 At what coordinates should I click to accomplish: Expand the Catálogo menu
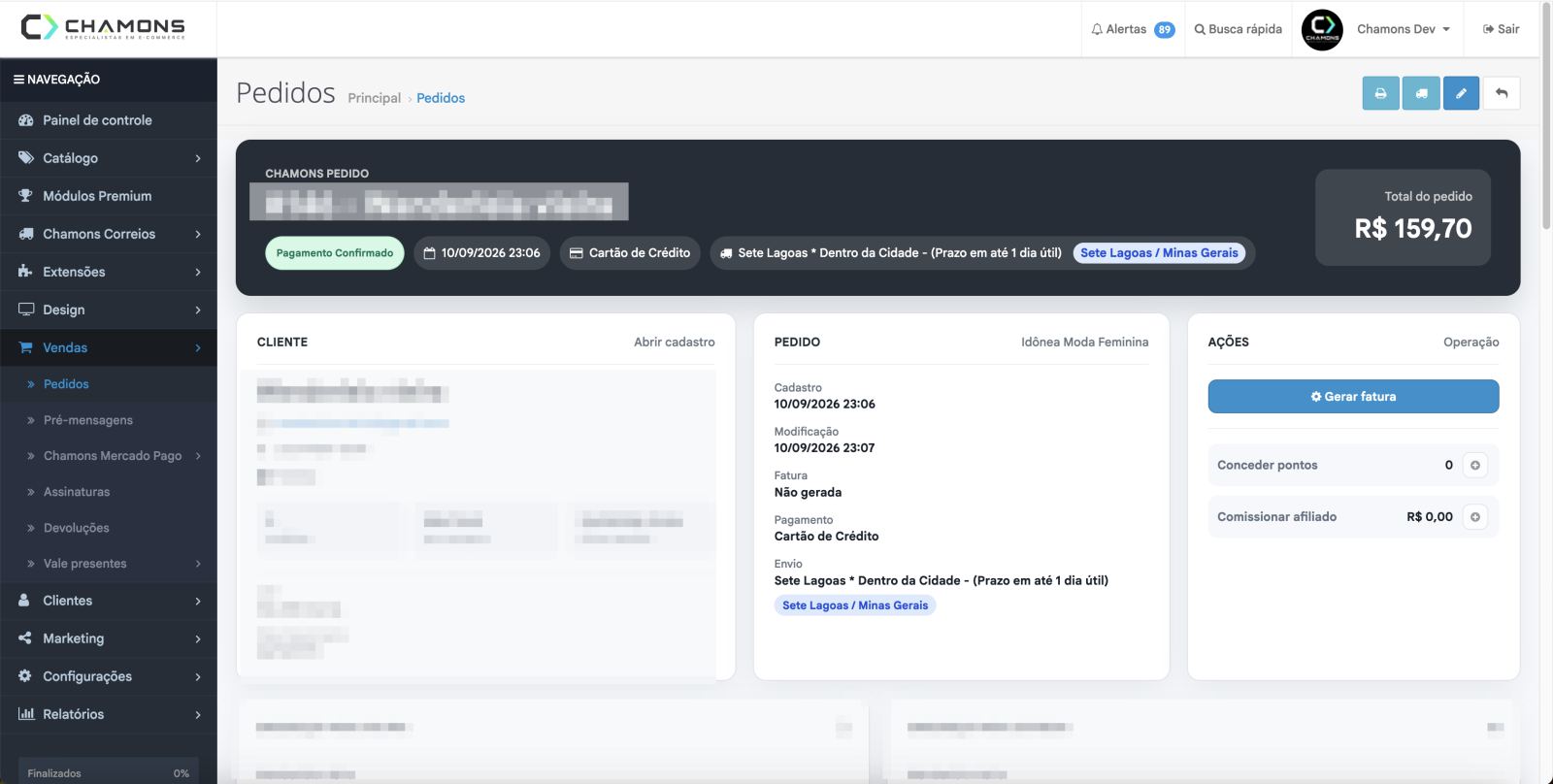[109, 158]
